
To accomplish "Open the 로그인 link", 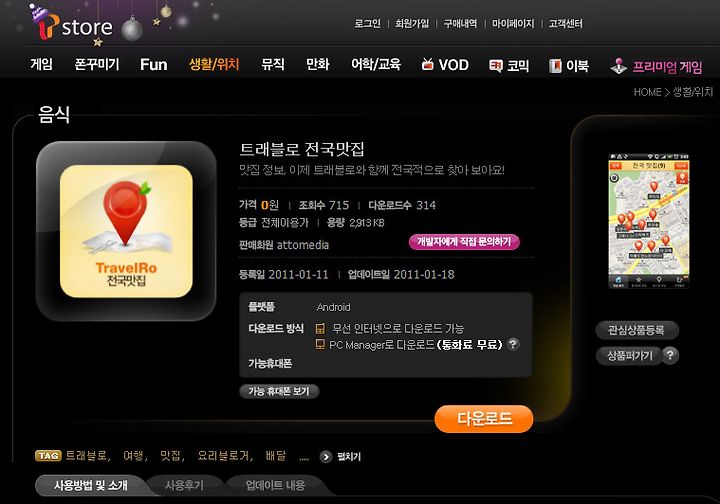I will (x=367, y=23).
